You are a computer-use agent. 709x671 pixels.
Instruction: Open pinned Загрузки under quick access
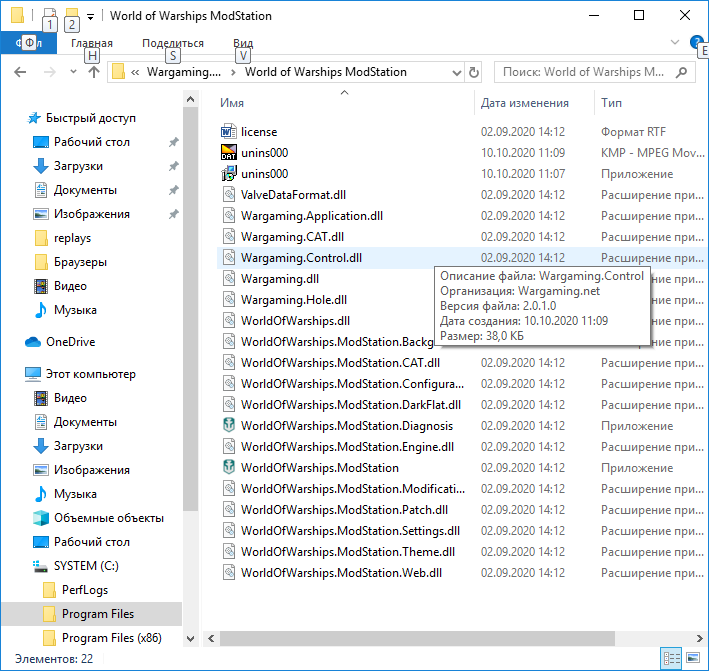[78, 166]
